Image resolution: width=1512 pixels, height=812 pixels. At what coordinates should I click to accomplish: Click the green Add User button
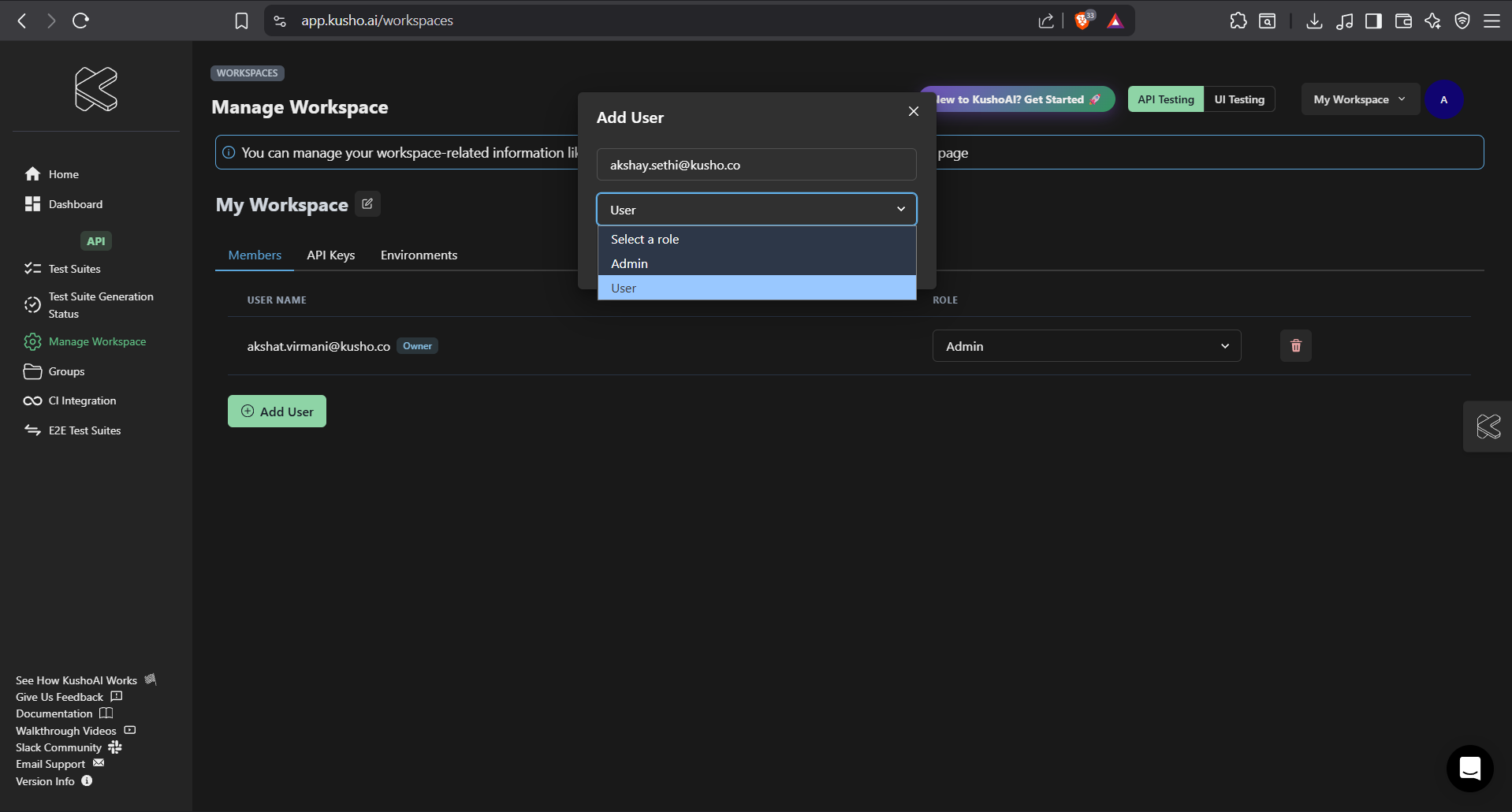point(277,412)
